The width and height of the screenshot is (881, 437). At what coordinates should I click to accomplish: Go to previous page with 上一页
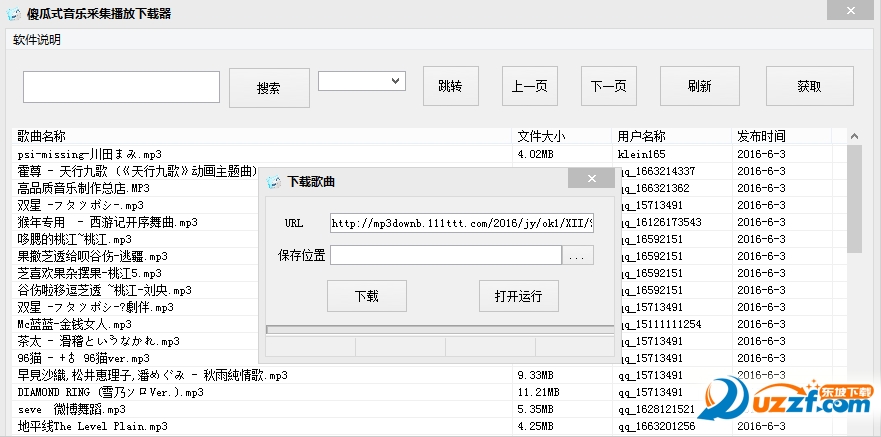(x=529, y=86)
